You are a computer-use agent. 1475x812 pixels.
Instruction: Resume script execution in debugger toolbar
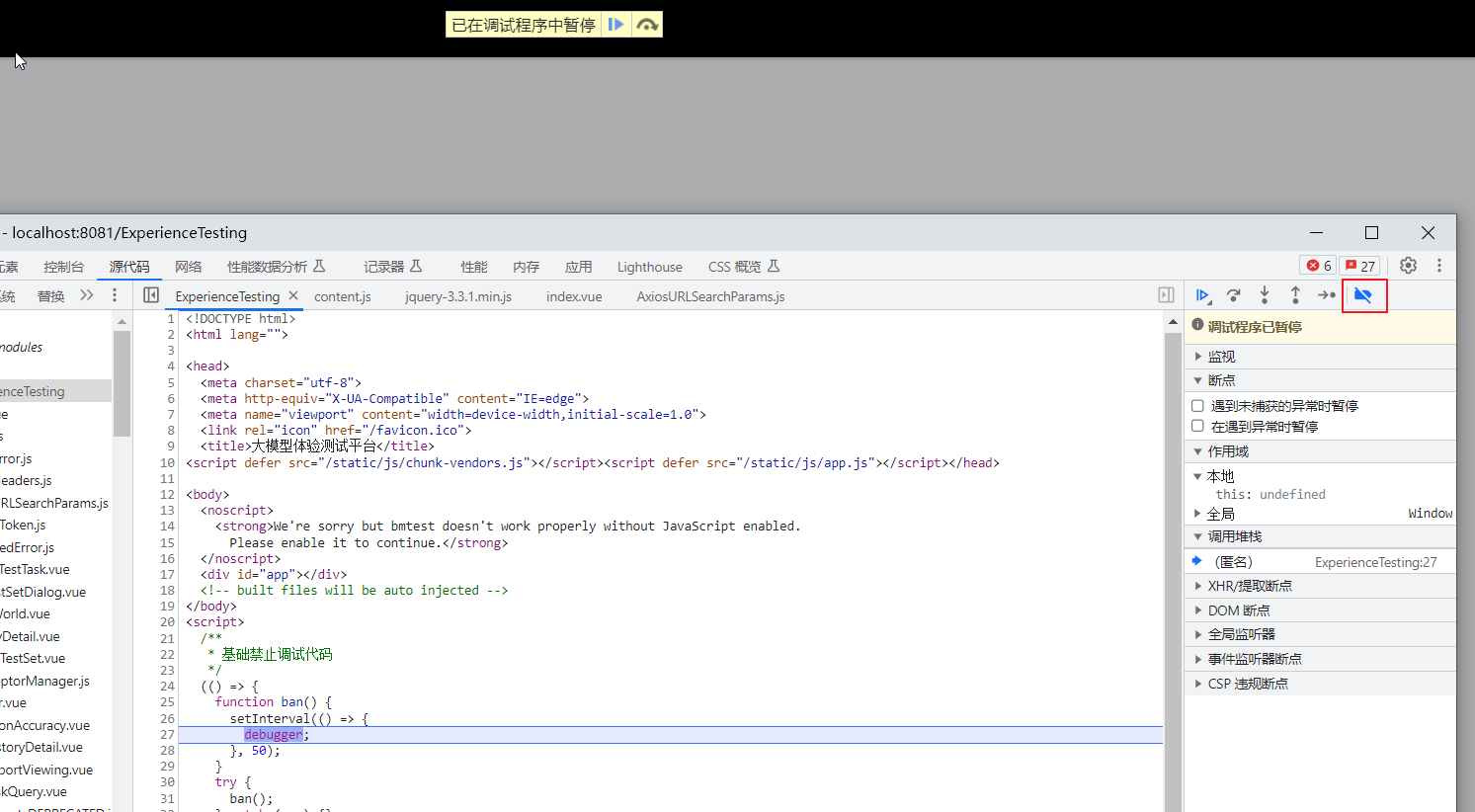pos(1202,295)
